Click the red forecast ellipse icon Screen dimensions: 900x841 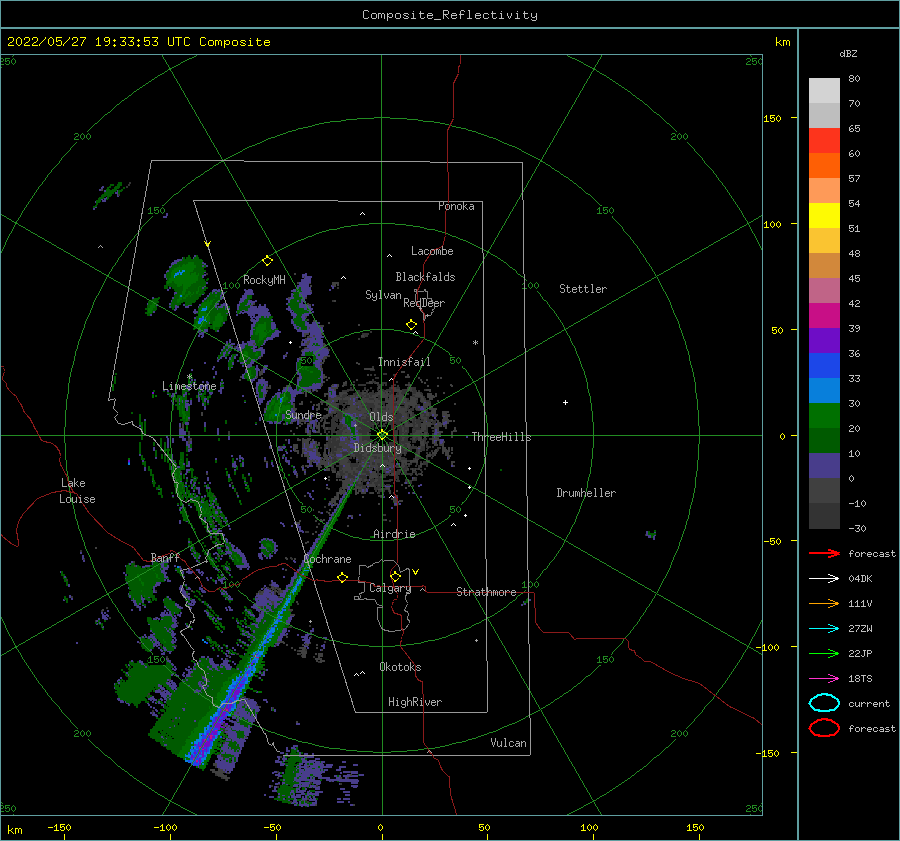[824, 728]
